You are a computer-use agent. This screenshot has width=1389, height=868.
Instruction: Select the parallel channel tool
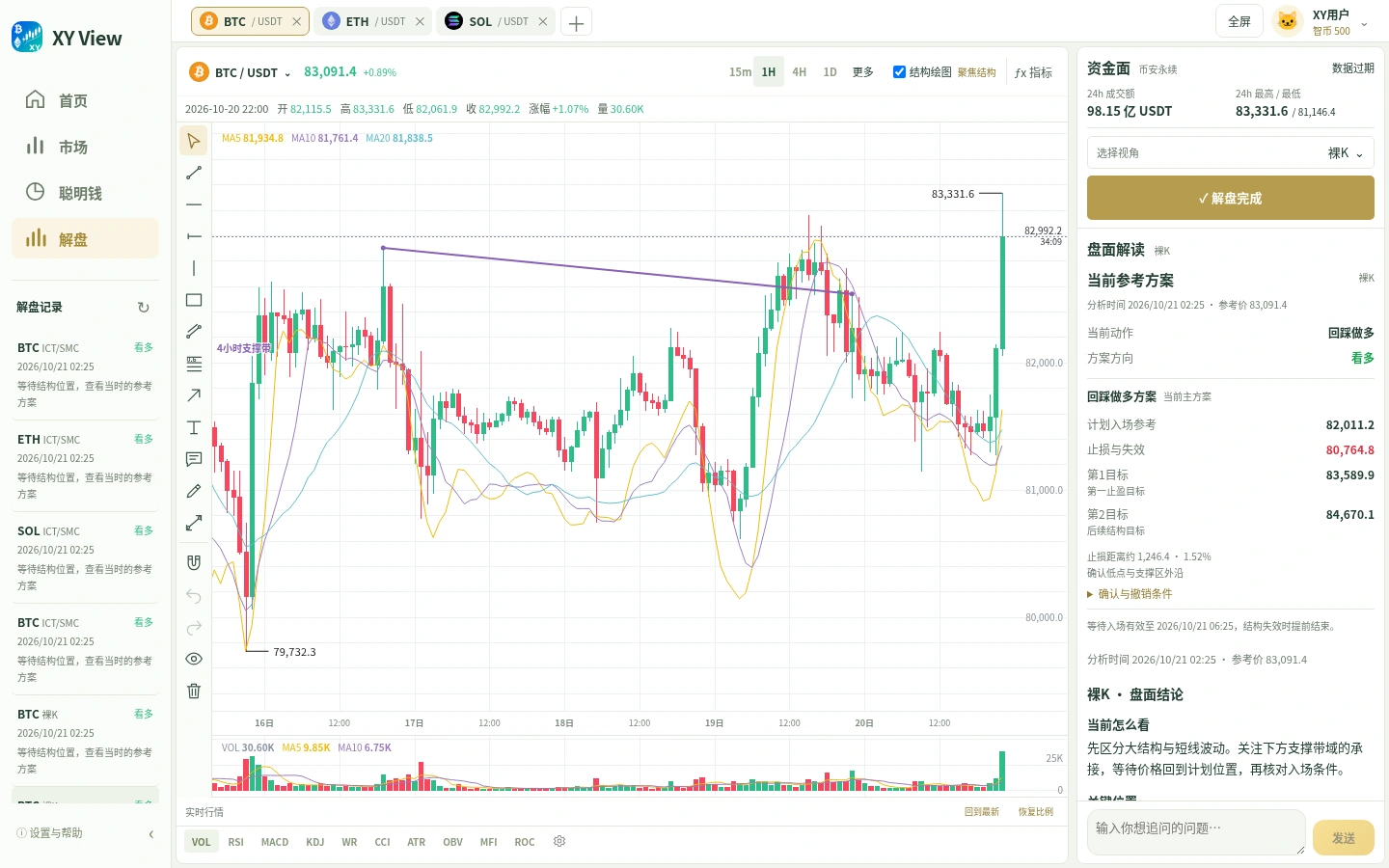pyautogui.click(x=194, y=332)
